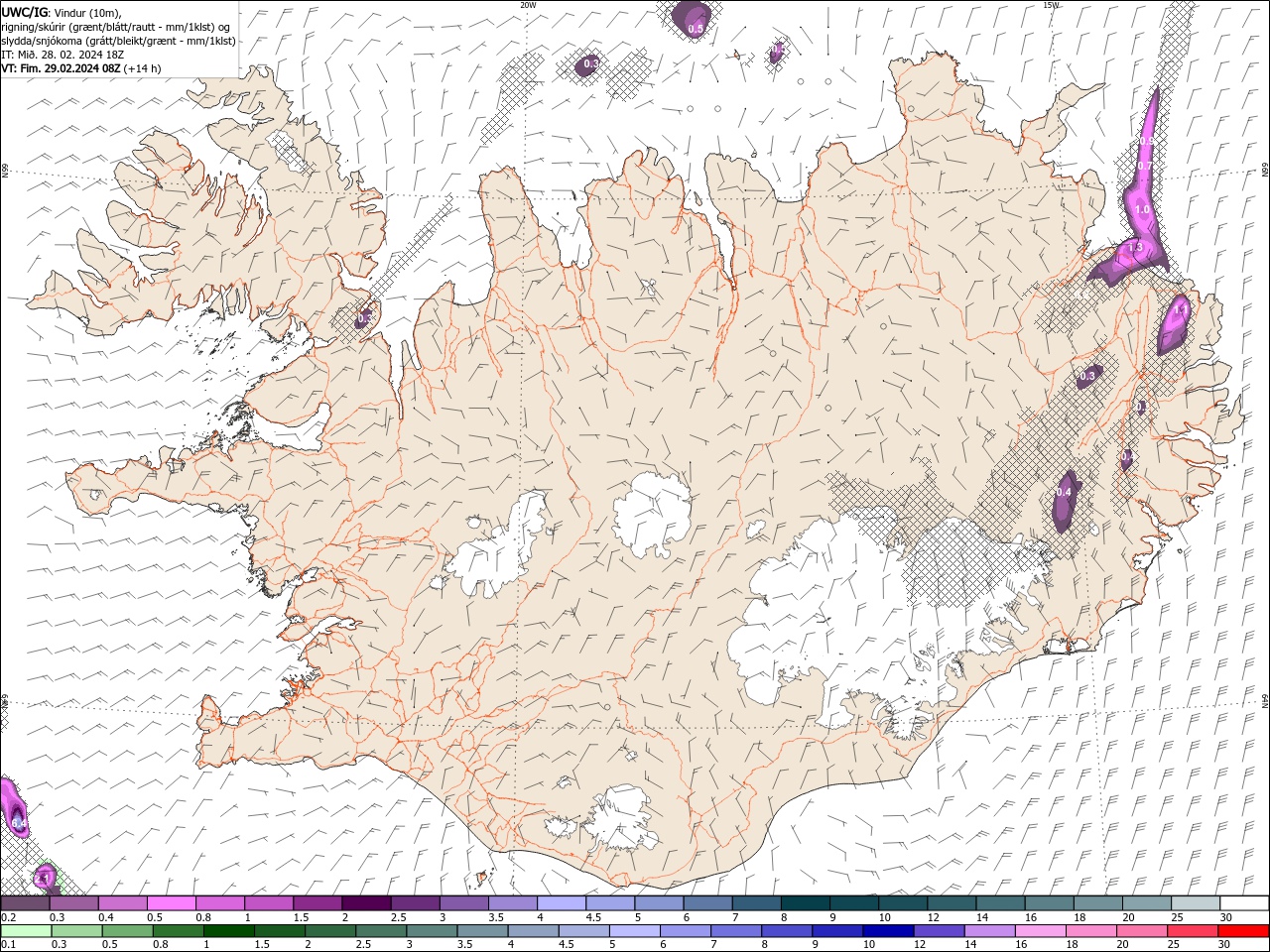Click the 0.3 precipitation blob in the eastern highlands
This screenshot has width=1270, height=952.
(x=1088, y=376)
